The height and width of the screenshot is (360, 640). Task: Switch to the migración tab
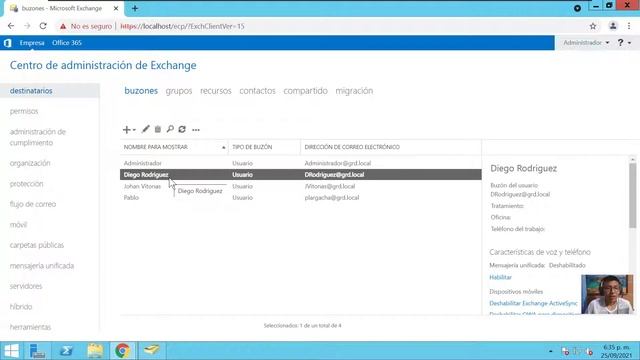point(354,91)
